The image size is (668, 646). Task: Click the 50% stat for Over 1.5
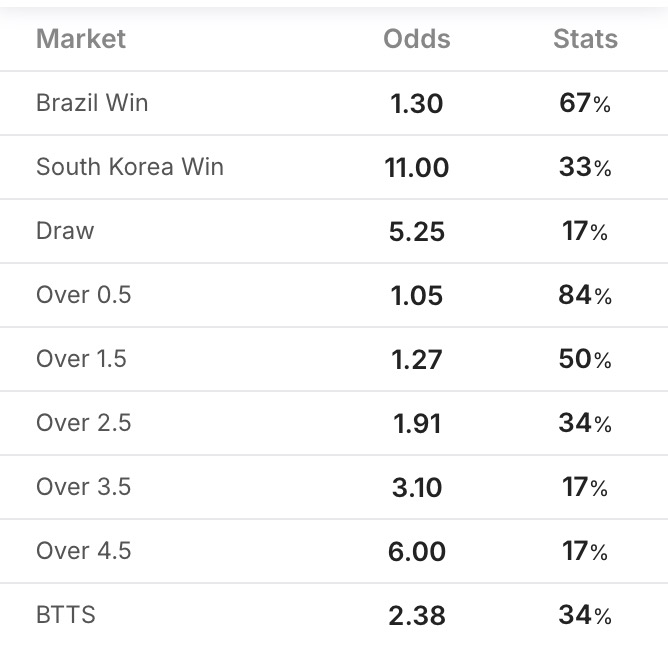pyautogui.click(x=585, y=359)
